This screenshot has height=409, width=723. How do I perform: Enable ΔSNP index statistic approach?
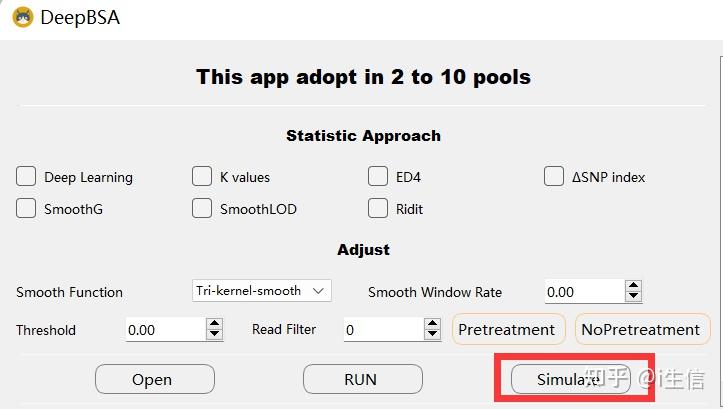[554, 177]
